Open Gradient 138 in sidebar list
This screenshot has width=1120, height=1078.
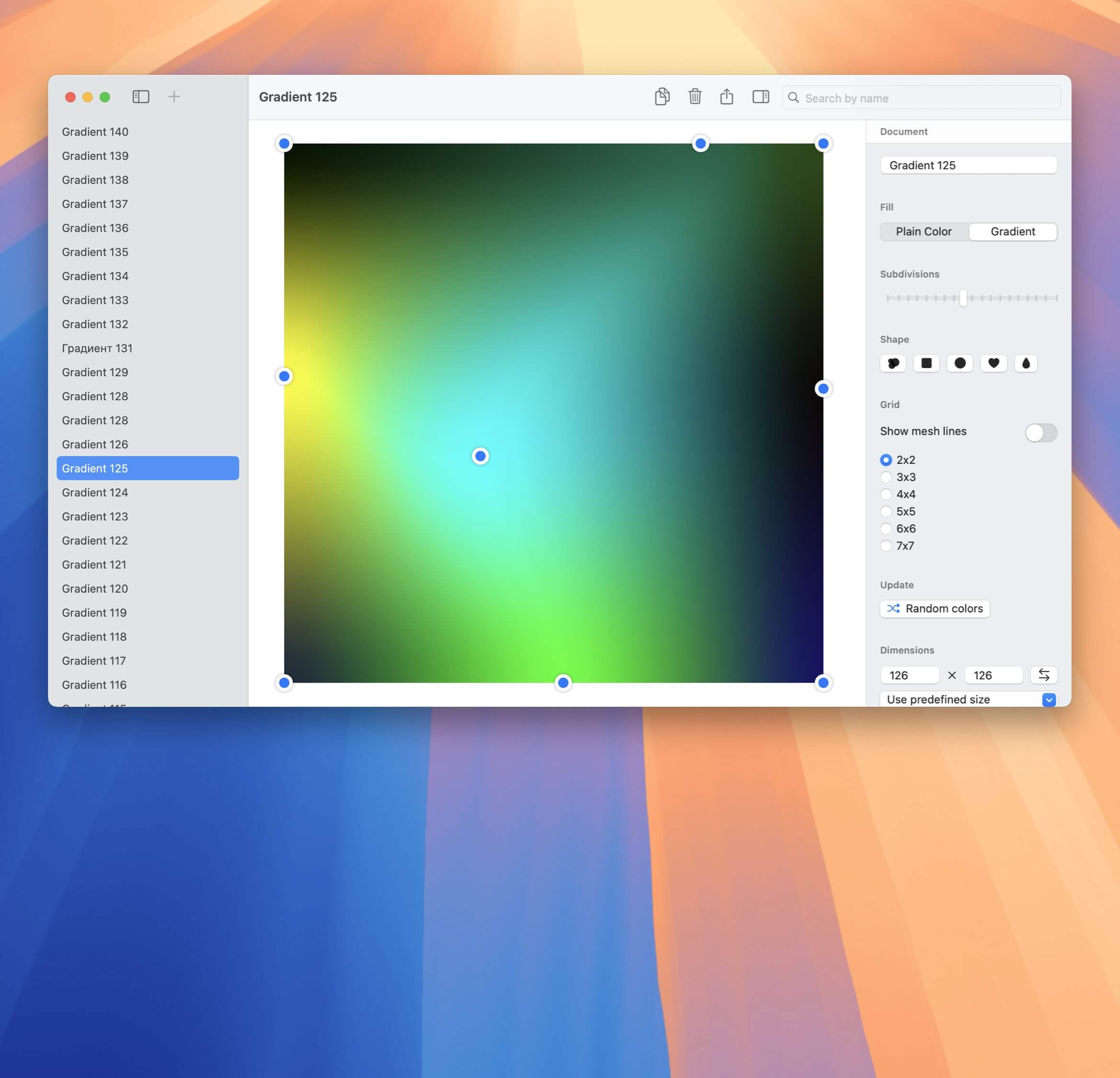click(x=95, y=180)
